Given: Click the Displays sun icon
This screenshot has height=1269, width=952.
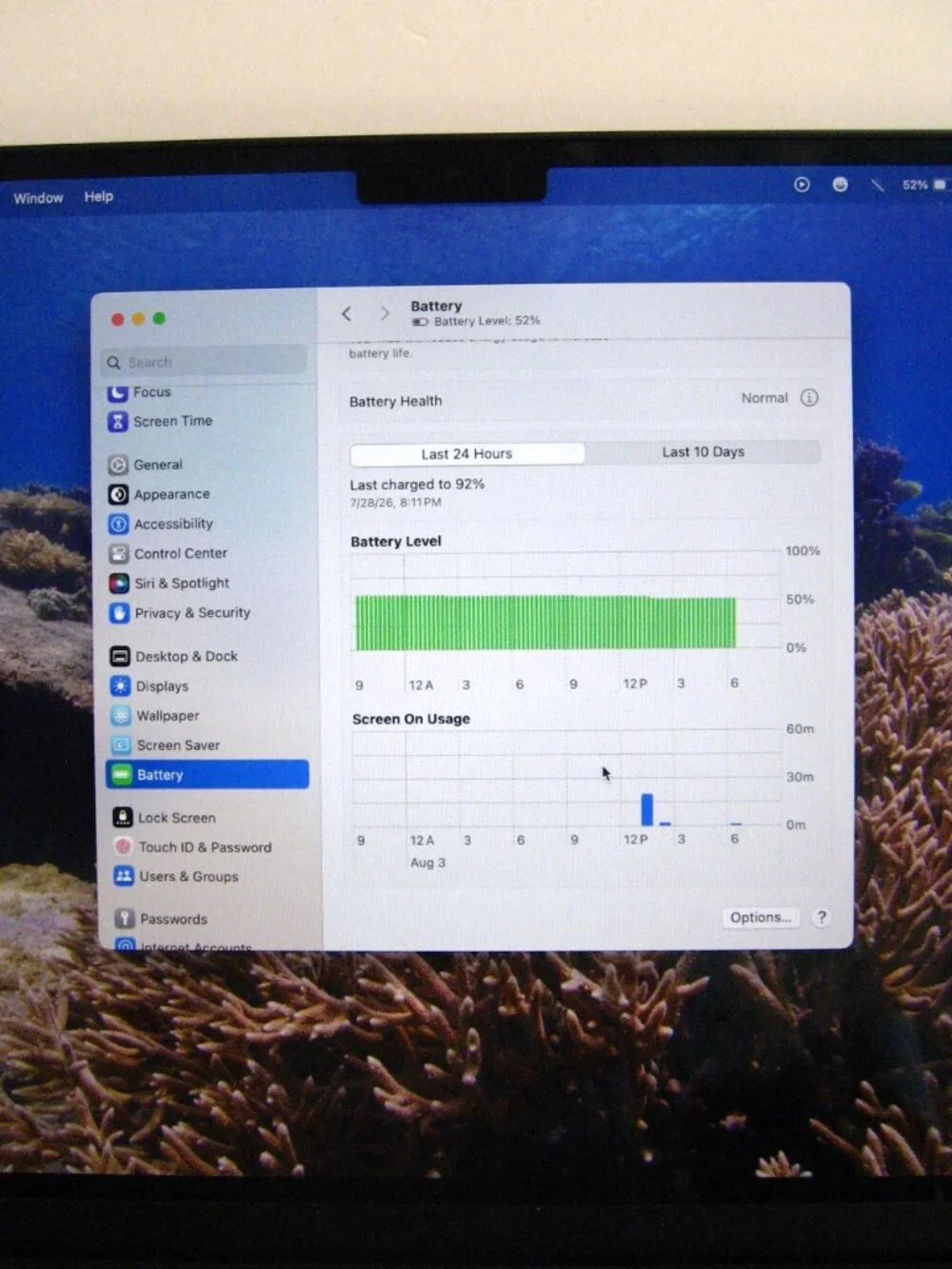Looking at the screenshot, I should coord(120,686).
